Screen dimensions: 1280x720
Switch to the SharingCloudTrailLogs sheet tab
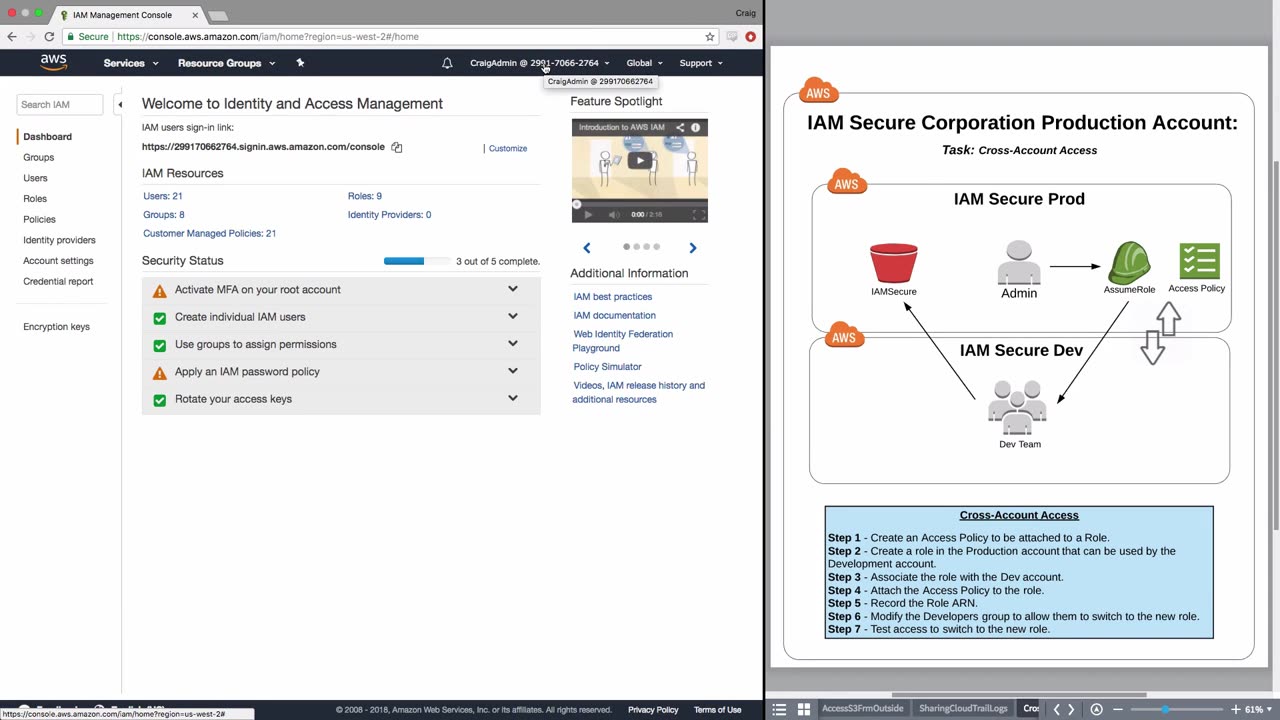coord(964,709)
